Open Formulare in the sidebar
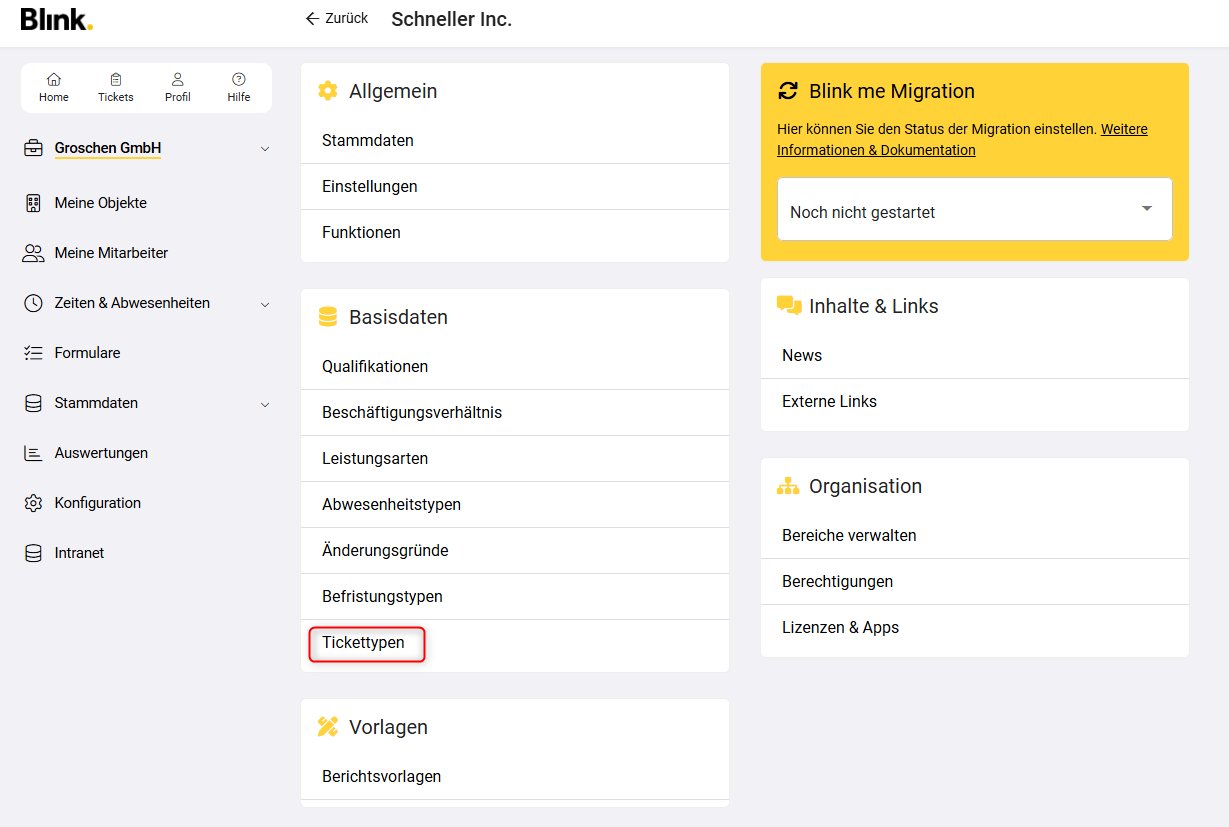This screenshot has height=827, width=1229. [87, 353]
